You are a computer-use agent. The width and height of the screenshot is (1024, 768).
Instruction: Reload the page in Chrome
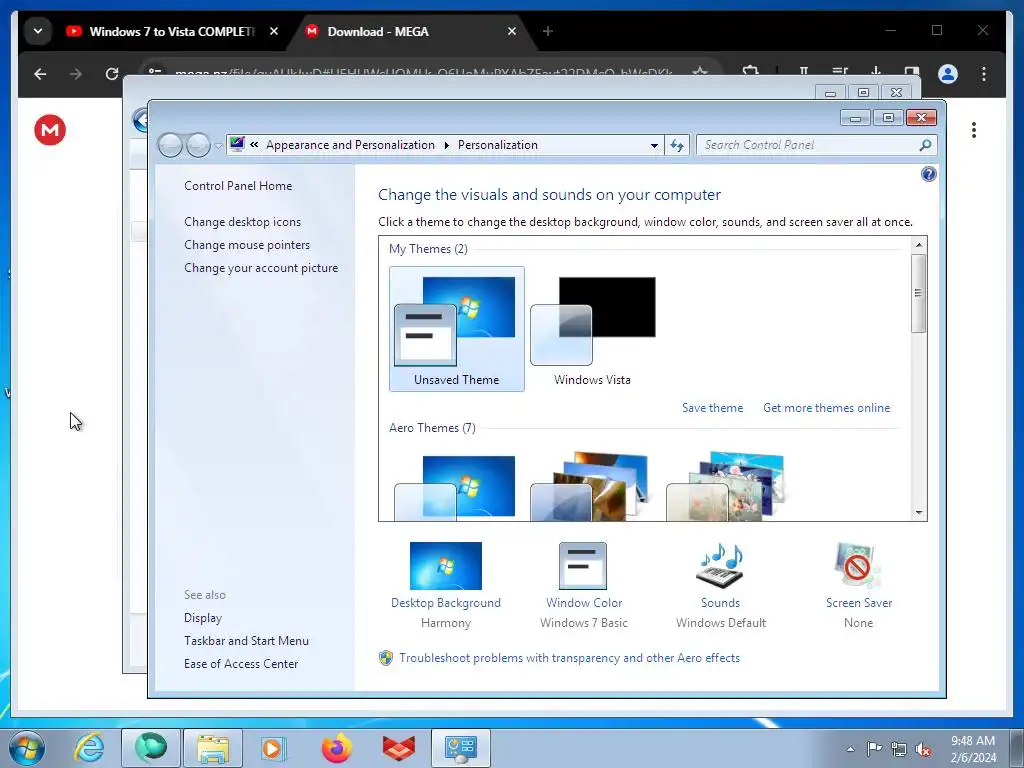112,74
